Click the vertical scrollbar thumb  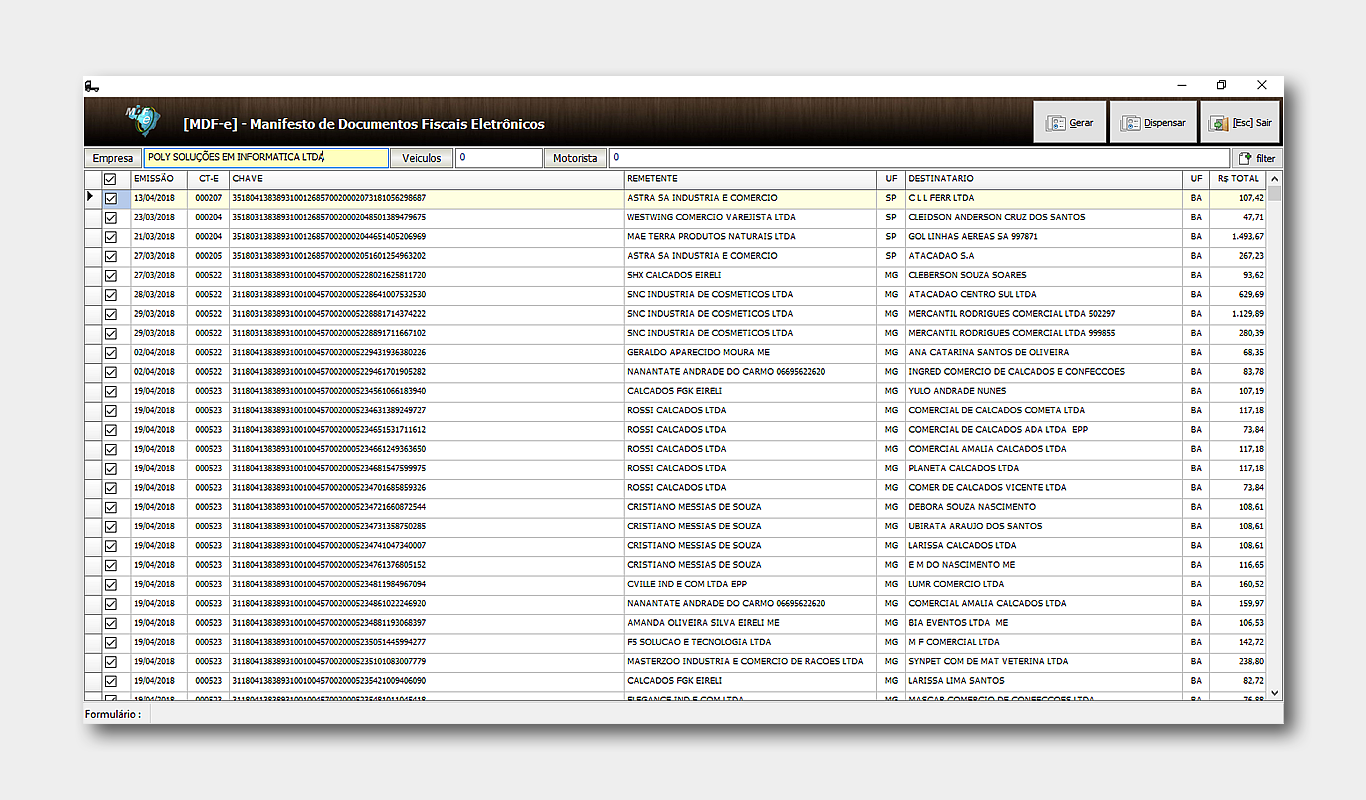[1274, 194]
